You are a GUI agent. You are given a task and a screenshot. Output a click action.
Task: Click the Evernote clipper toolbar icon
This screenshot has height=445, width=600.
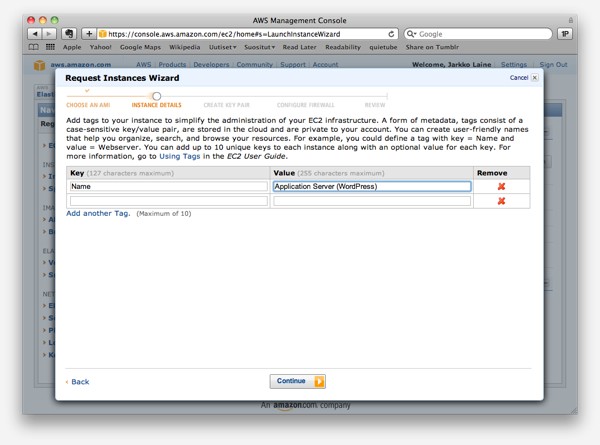[69, 34]
